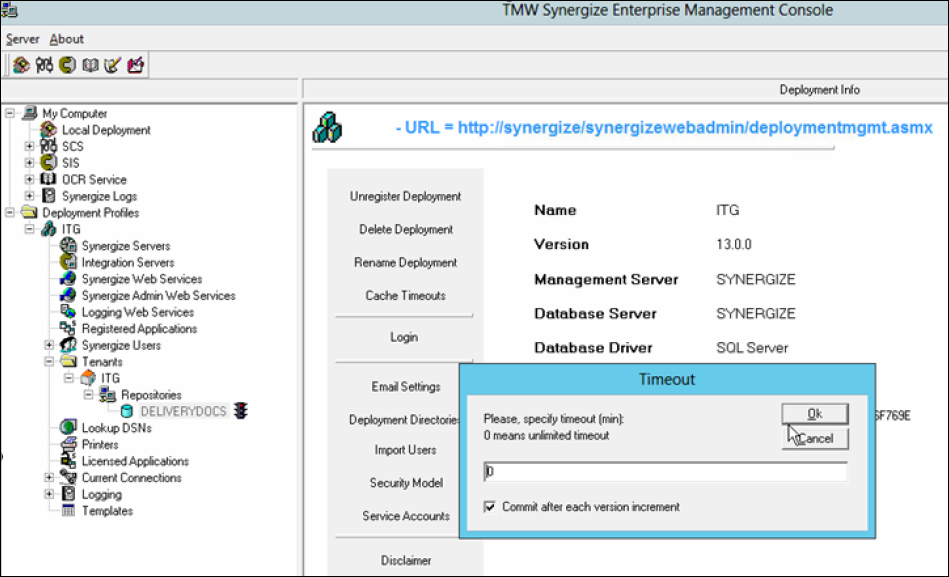Click the Current Connections icon
Viewport: 949px width, 577px height.
68,477
